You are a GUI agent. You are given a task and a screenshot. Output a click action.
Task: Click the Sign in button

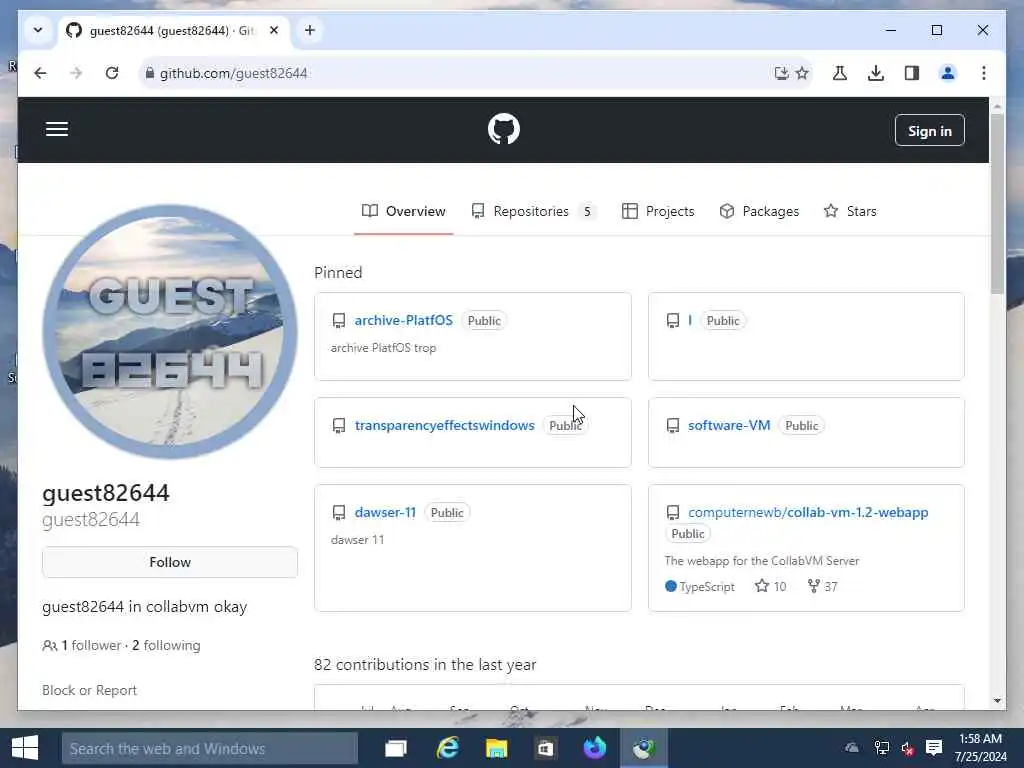[x=929, y=131]
